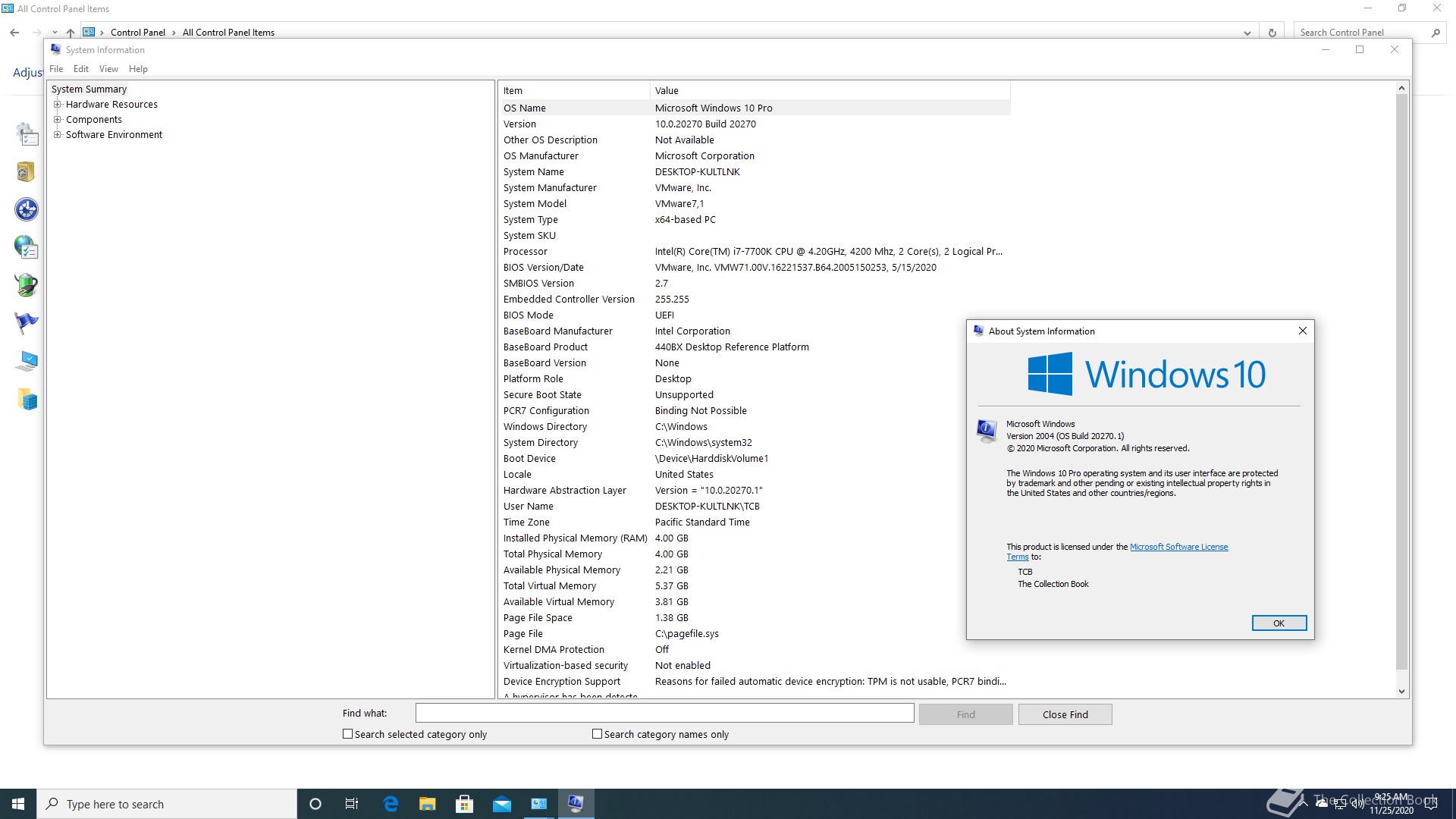Open the safe-shaped Backup and Restore icon

(27, 172)
